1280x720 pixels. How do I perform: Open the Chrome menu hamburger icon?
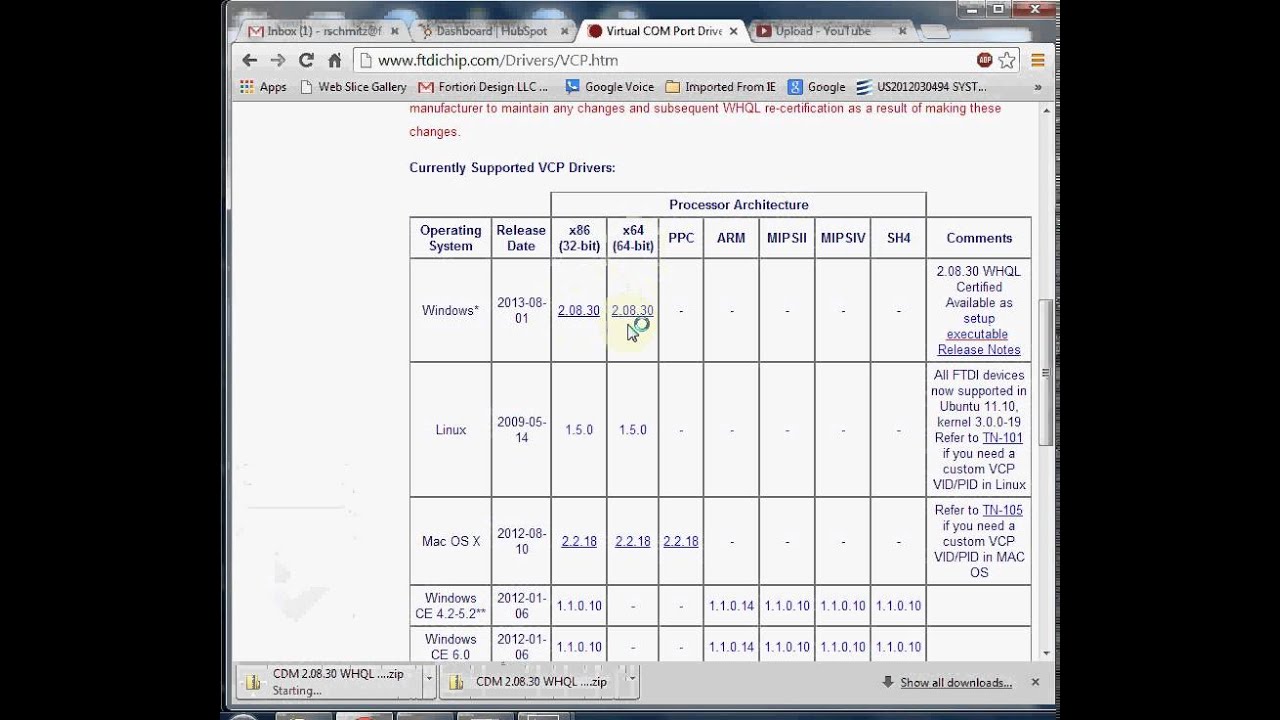tap(1038, 60)
